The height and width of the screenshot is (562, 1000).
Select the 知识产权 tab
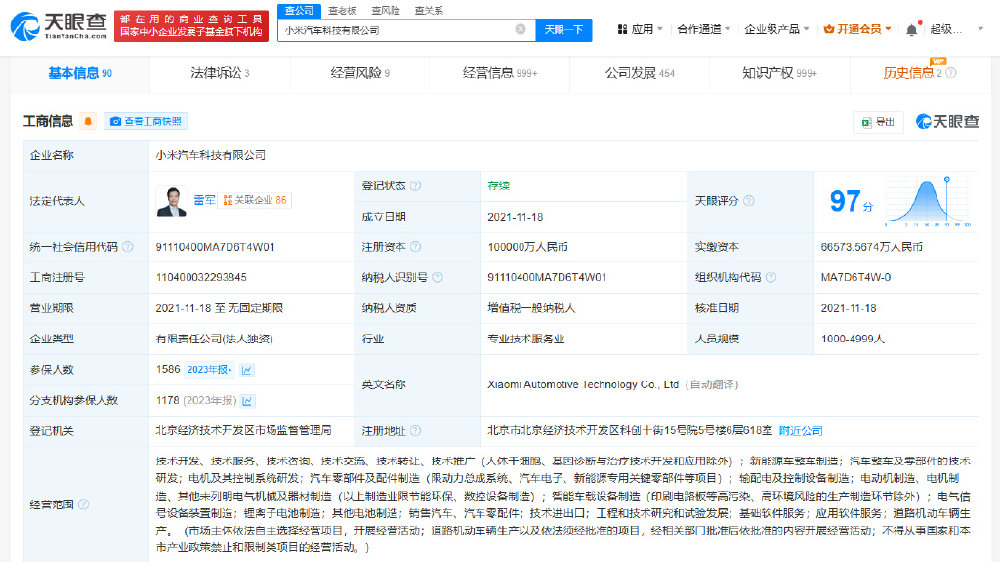coord(779,73)
